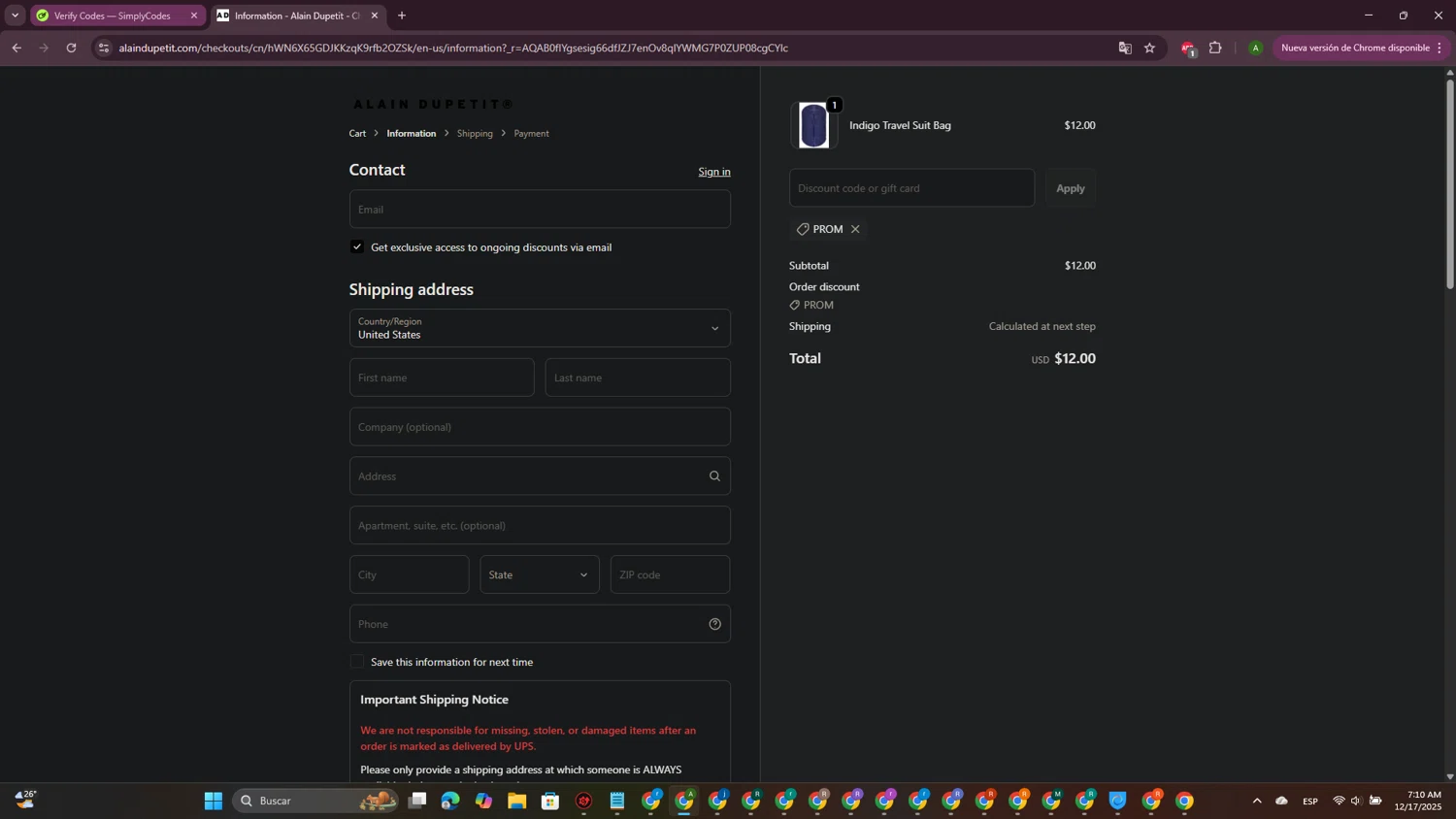
Task: Open a new browser tab
Action: [x=402, y=16]
